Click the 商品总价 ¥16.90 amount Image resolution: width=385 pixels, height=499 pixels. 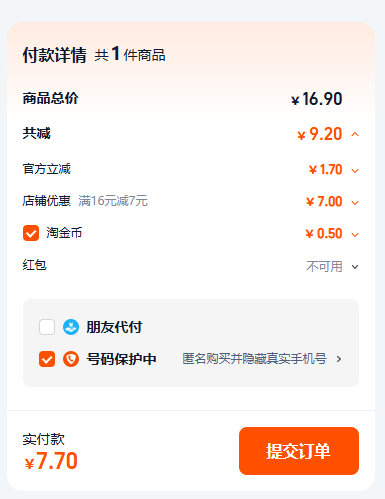point(317,99)
